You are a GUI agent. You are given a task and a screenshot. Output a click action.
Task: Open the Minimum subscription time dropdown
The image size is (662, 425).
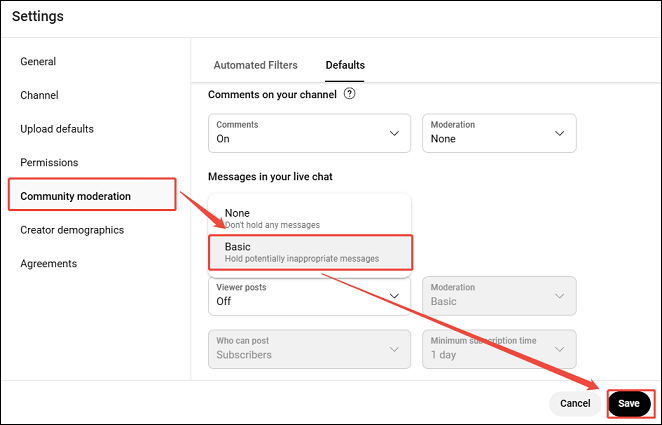click(x=499, y=349)
